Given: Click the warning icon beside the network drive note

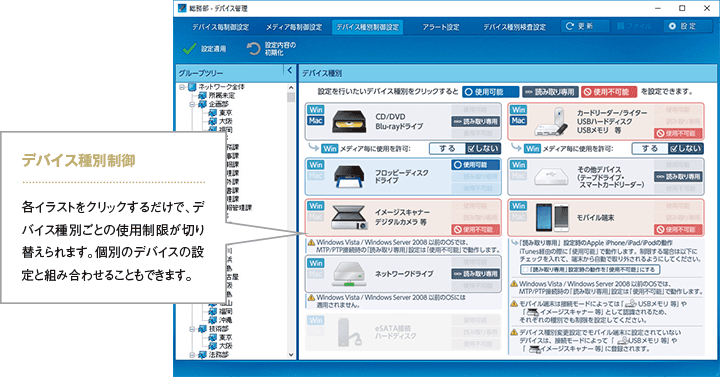Looking at the screenshot, I should [x=311, y=298].
